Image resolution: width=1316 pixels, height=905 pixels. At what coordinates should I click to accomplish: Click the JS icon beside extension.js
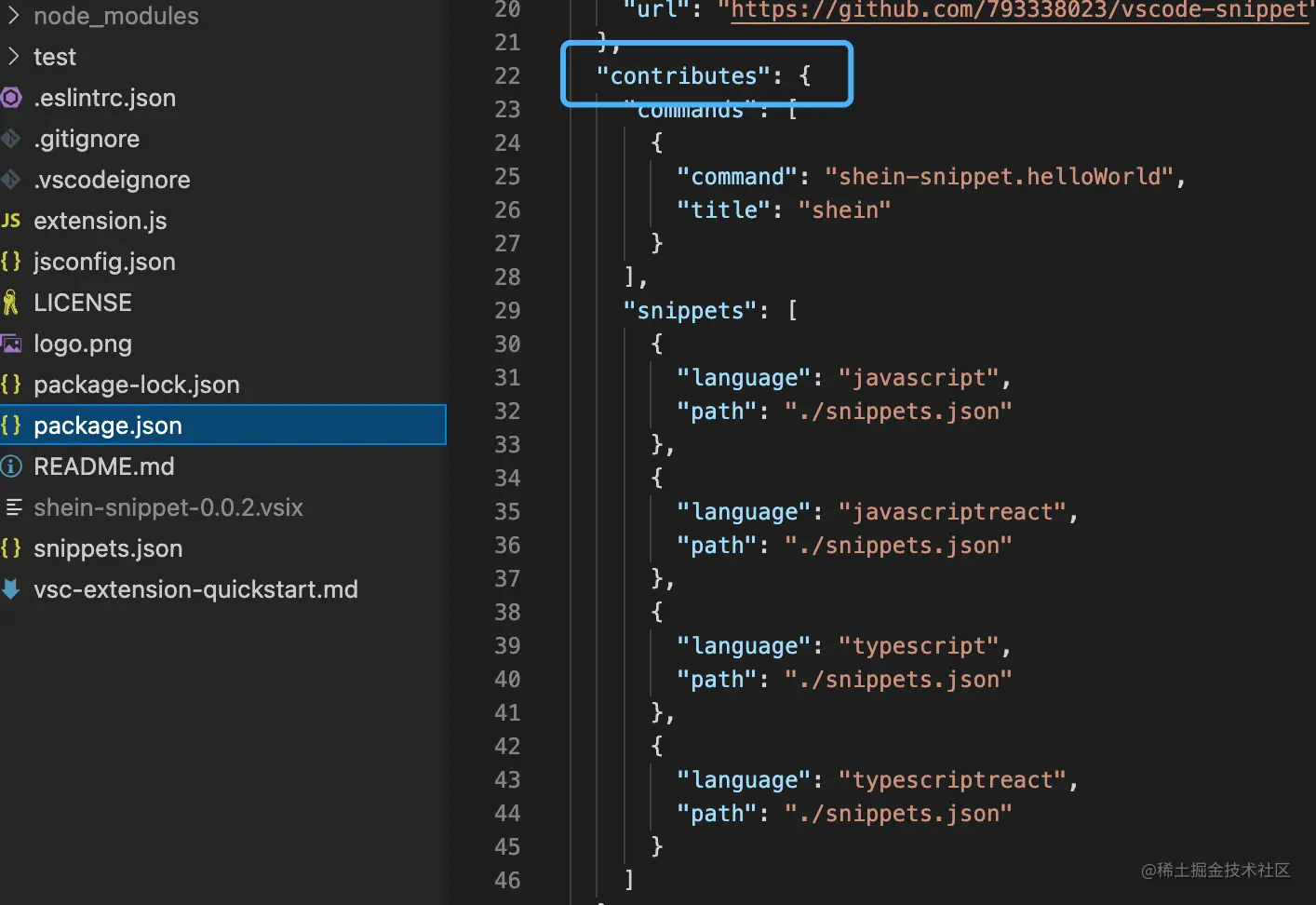point(11,220)
